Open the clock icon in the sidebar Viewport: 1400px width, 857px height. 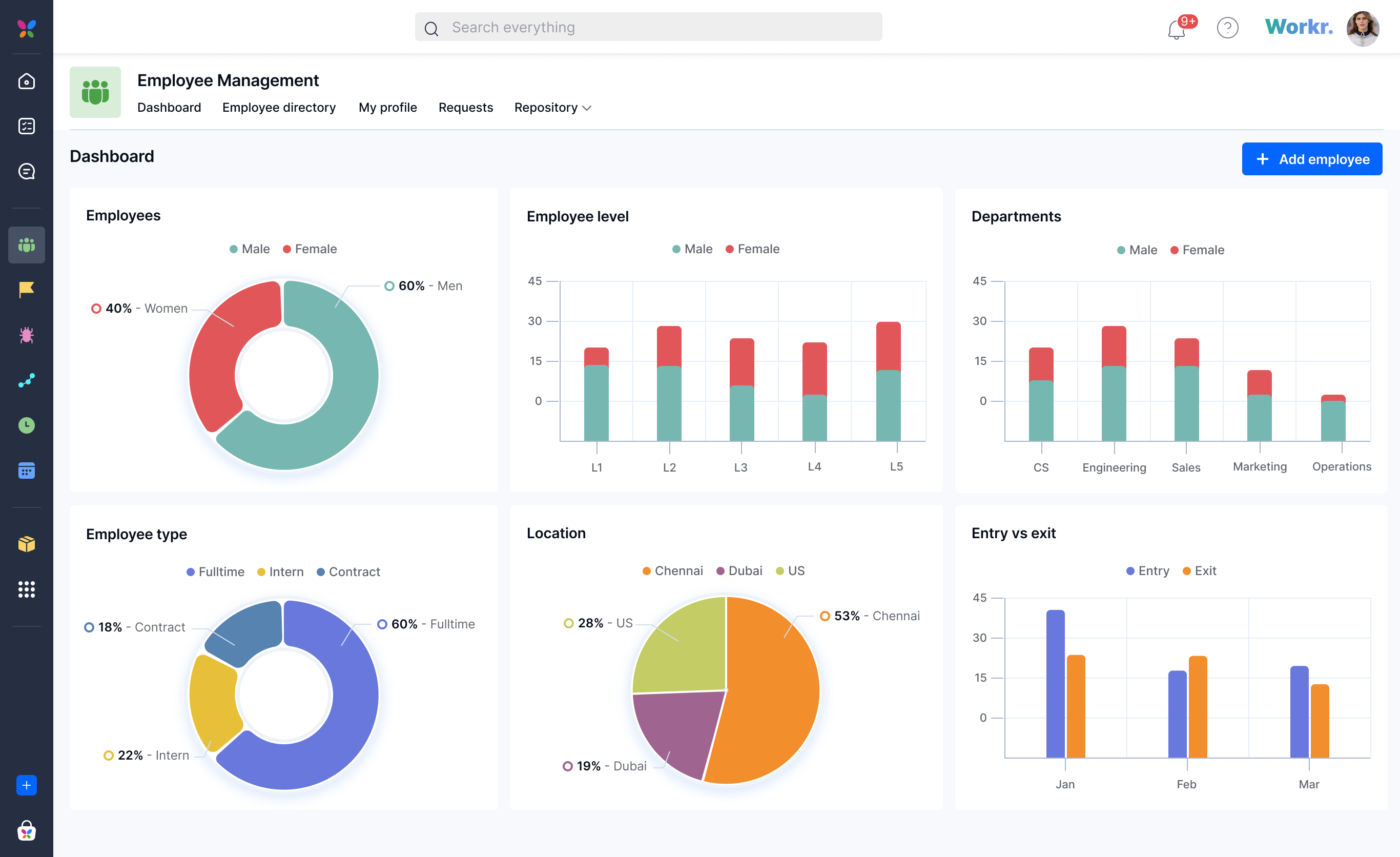pyautogui.click(x=27, y=425)
